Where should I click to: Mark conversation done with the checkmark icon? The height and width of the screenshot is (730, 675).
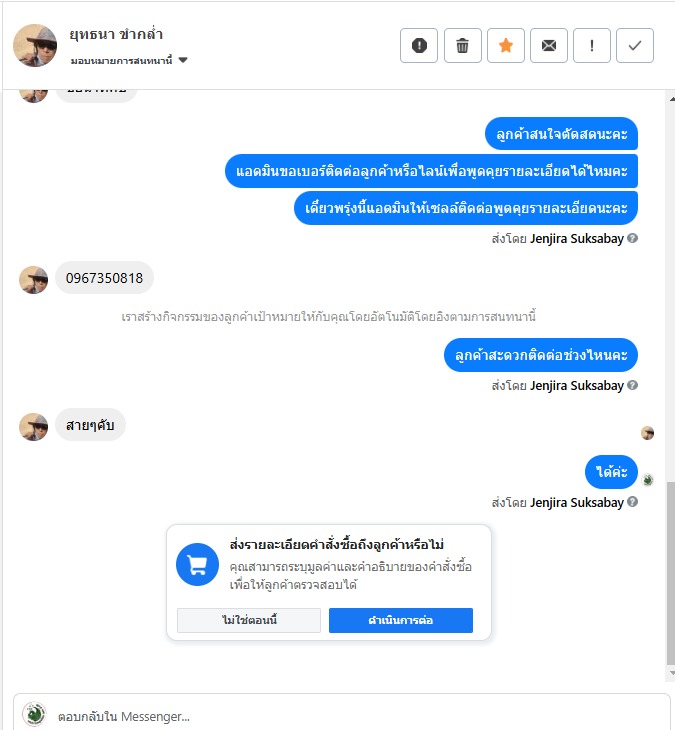(635, 46)
